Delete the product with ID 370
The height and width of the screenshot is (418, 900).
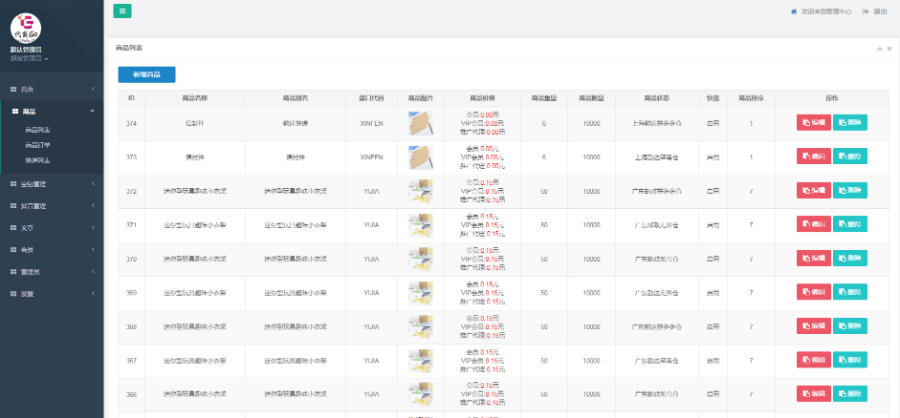pyautogui.click(x=850, y=258)
